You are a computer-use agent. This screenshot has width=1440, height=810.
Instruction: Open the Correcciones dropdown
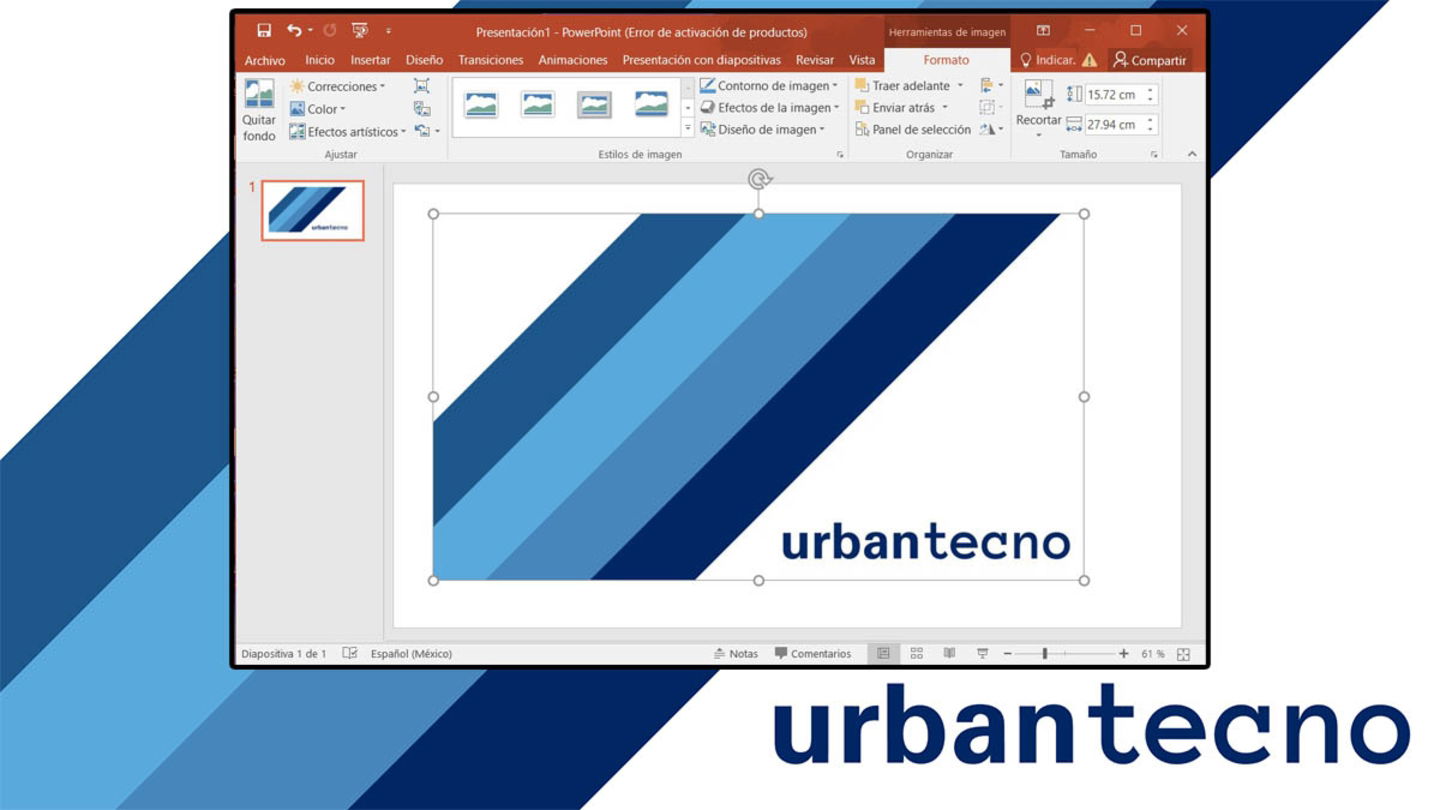(337, 87)
